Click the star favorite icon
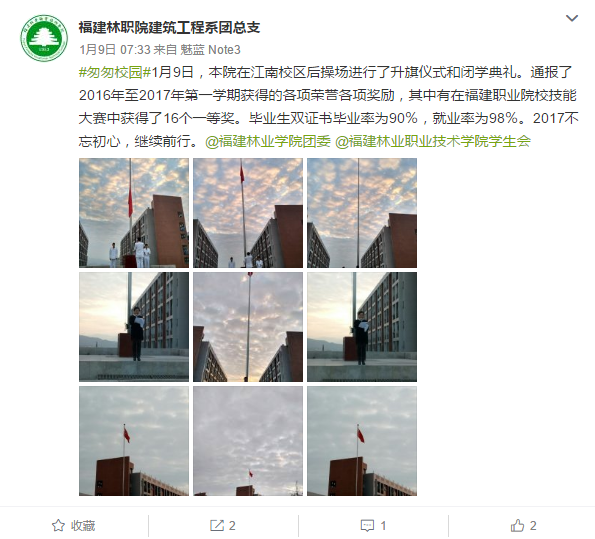 click(x=58, y=525)
